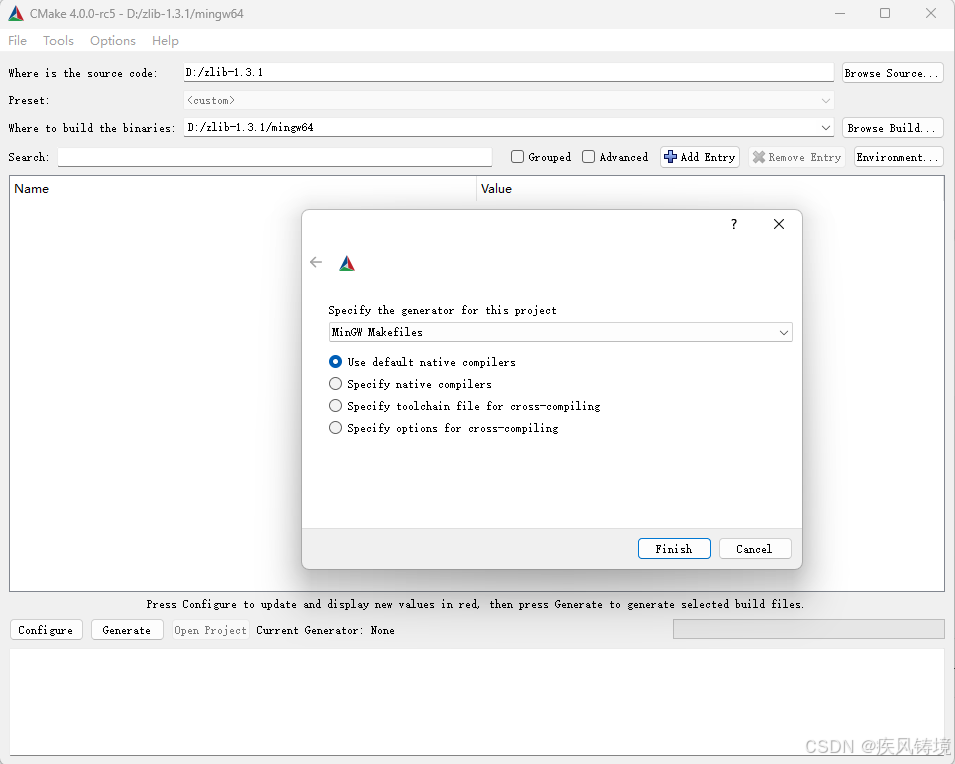
Task: Expand the Preset custom dropdown
Action: pyautogui.click(x=509, y=101)
